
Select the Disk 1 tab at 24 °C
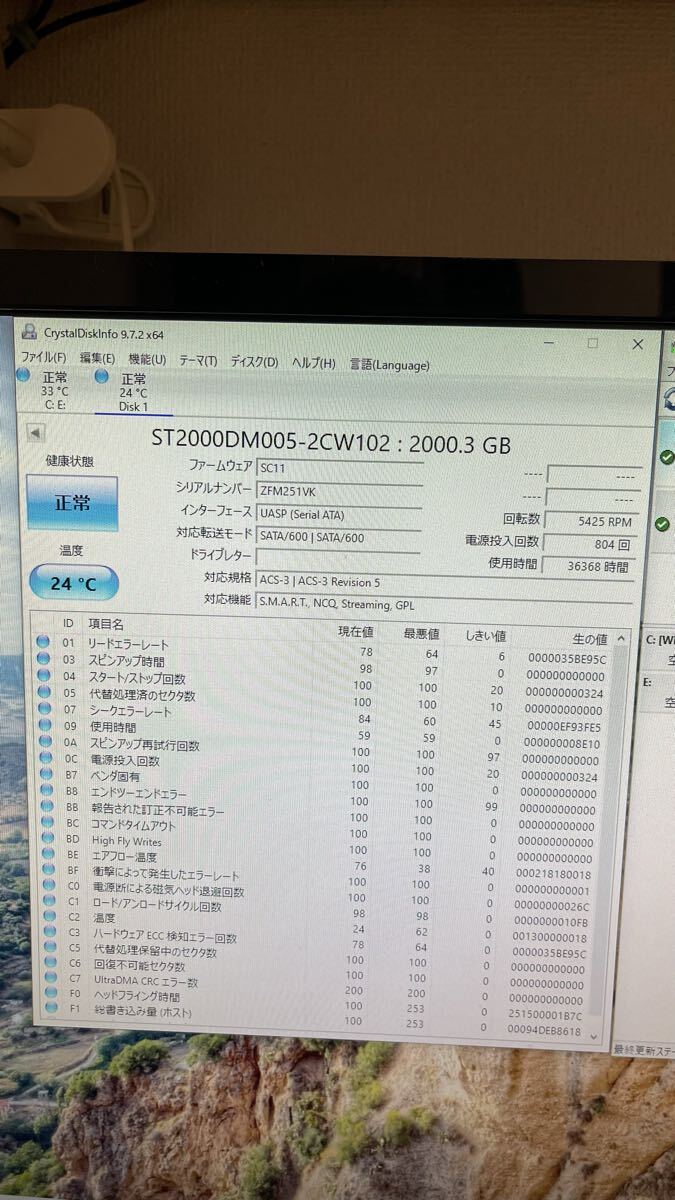click(x=133, y=392)
